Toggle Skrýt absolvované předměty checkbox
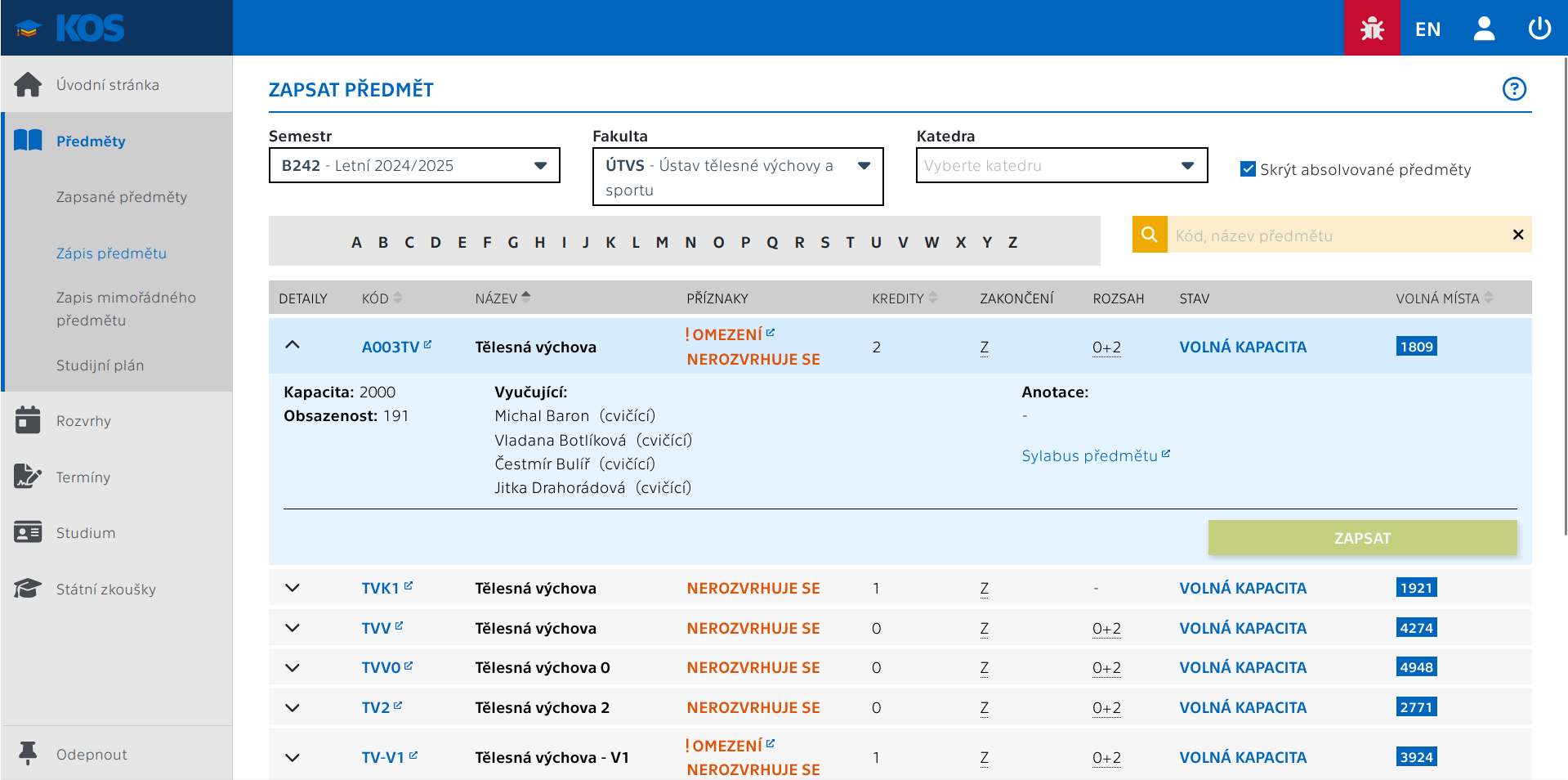The height and width of the screenshot is (780, 1568). (x=1248, y=169)
